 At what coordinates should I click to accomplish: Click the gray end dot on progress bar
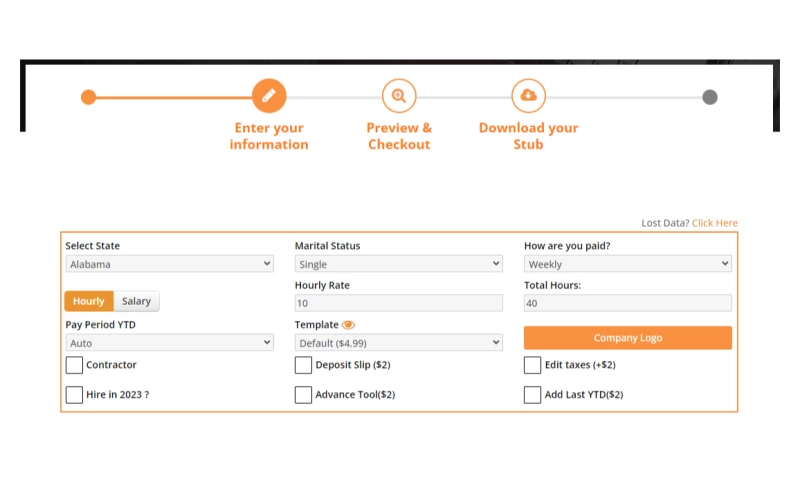[710, 97]
